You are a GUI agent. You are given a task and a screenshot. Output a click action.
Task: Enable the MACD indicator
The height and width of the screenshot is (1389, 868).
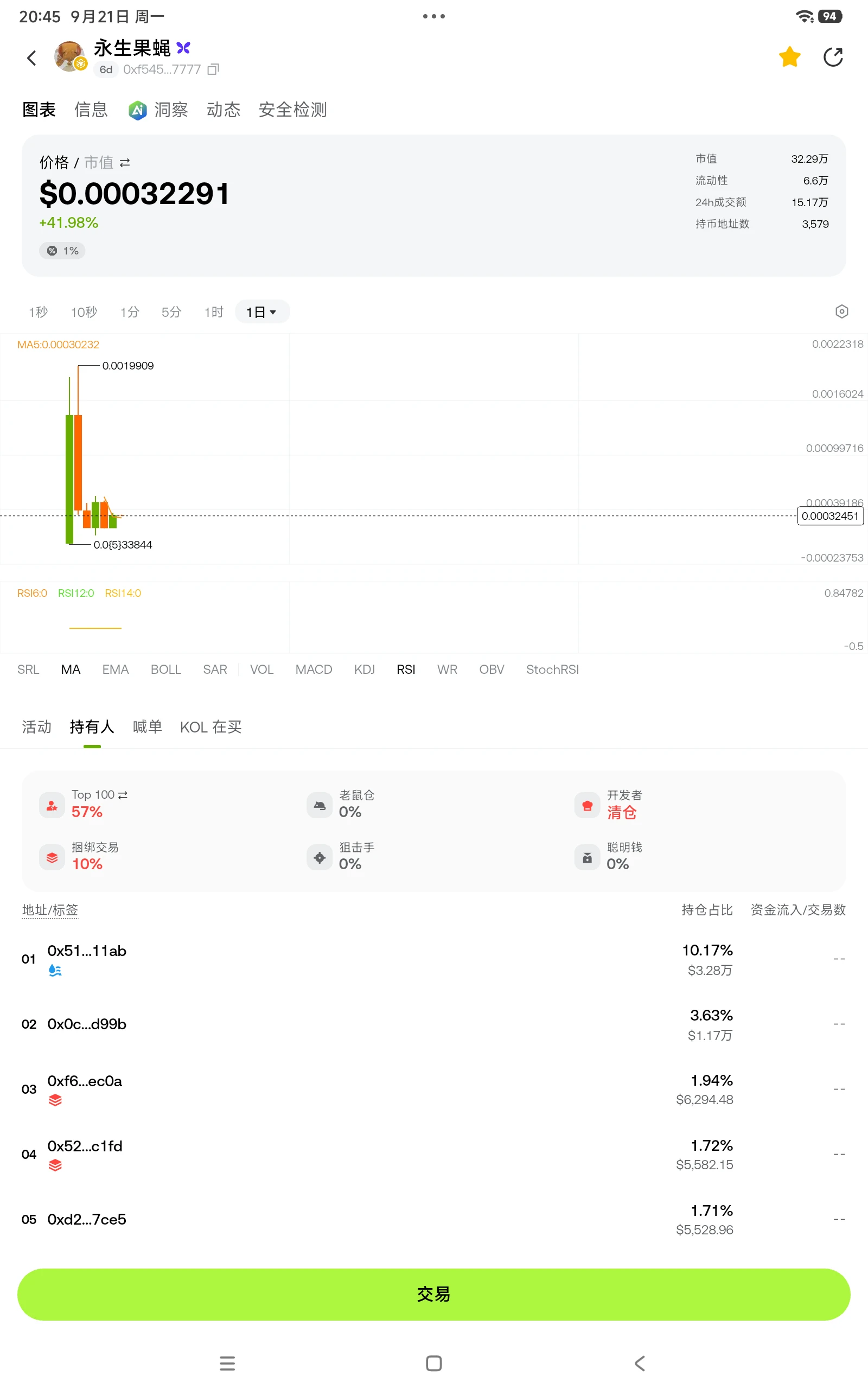pyautogui.click(x=314, y=669)
